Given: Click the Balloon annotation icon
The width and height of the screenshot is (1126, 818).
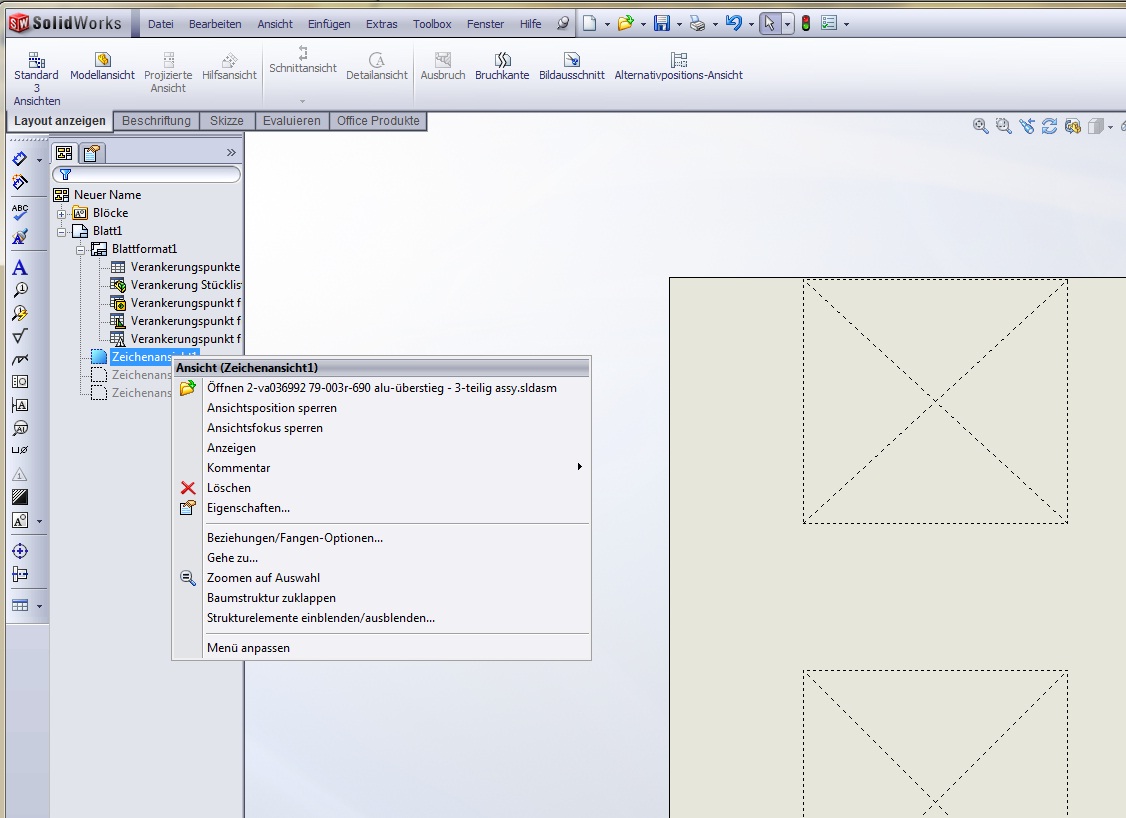Looking at the screenshot, I should point(20,290).
